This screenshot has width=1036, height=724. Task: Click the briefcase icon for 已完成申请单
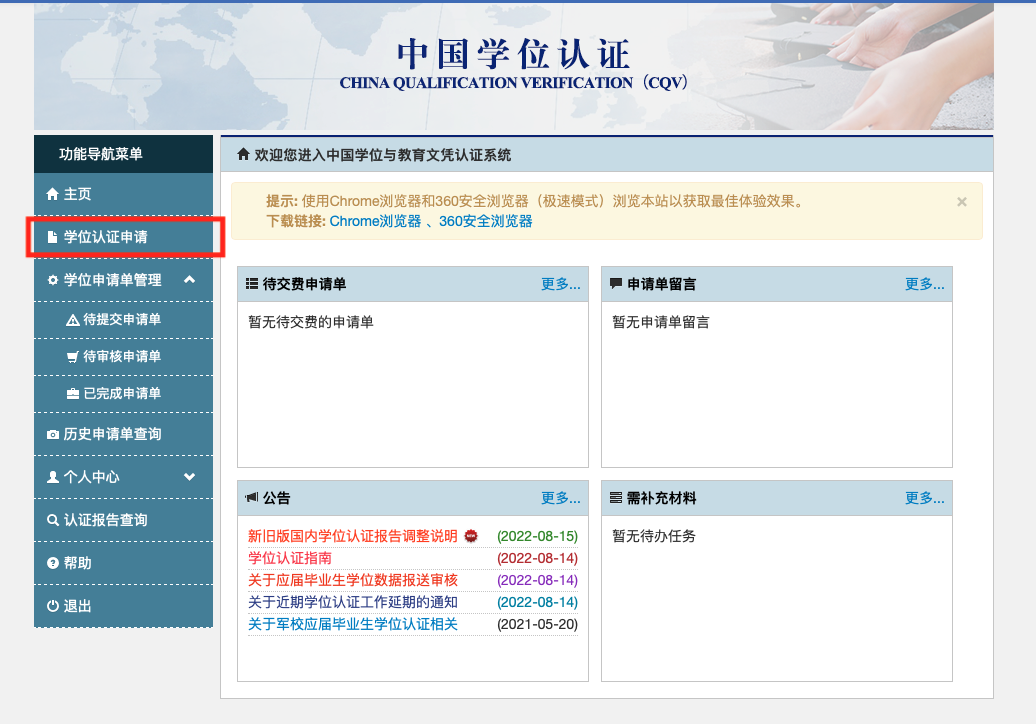72,394
